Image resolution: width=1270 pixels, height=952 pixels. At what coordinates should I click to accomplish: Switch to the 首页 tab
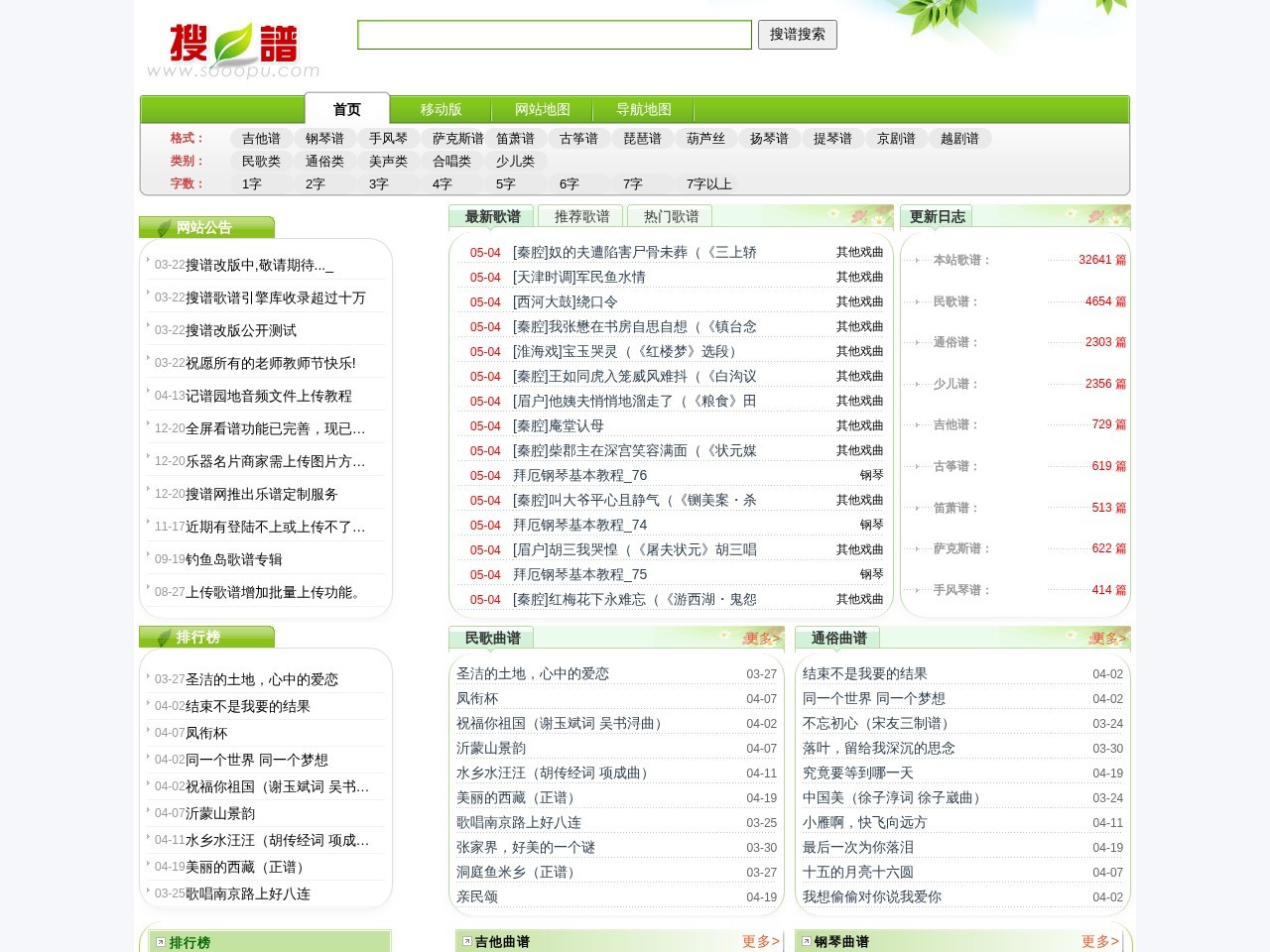(x=347, y=109)
